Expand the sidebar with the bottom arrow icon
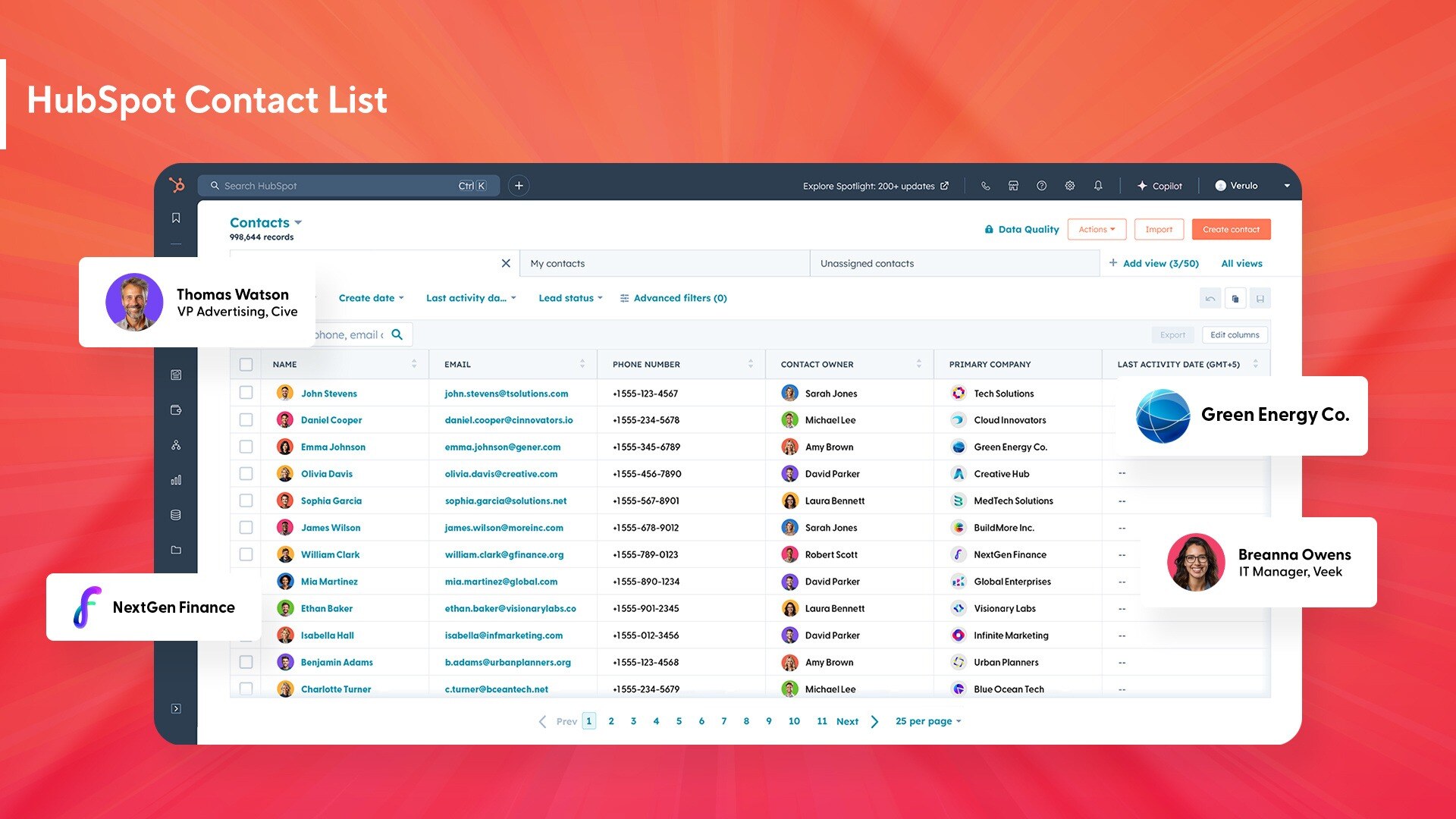Screen dimensions: 1456x819 point(176,709)
